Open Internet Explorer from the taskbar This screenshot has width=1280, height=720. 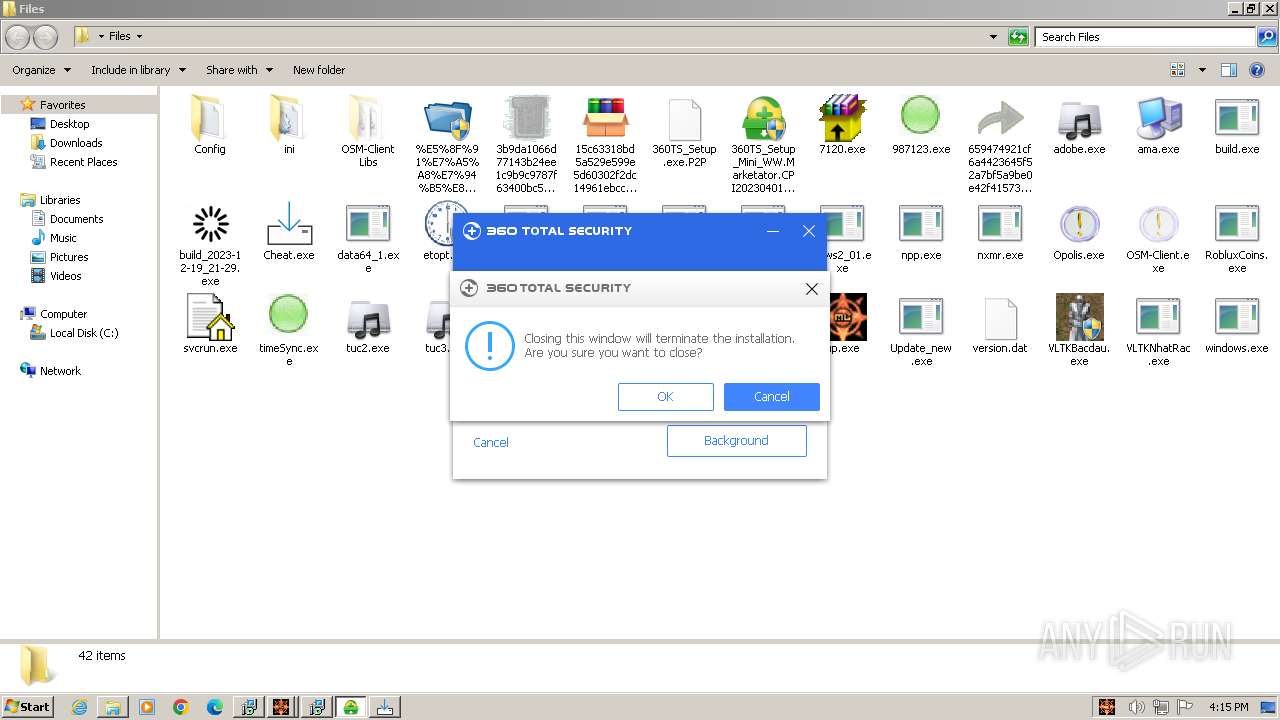(79, 707)
